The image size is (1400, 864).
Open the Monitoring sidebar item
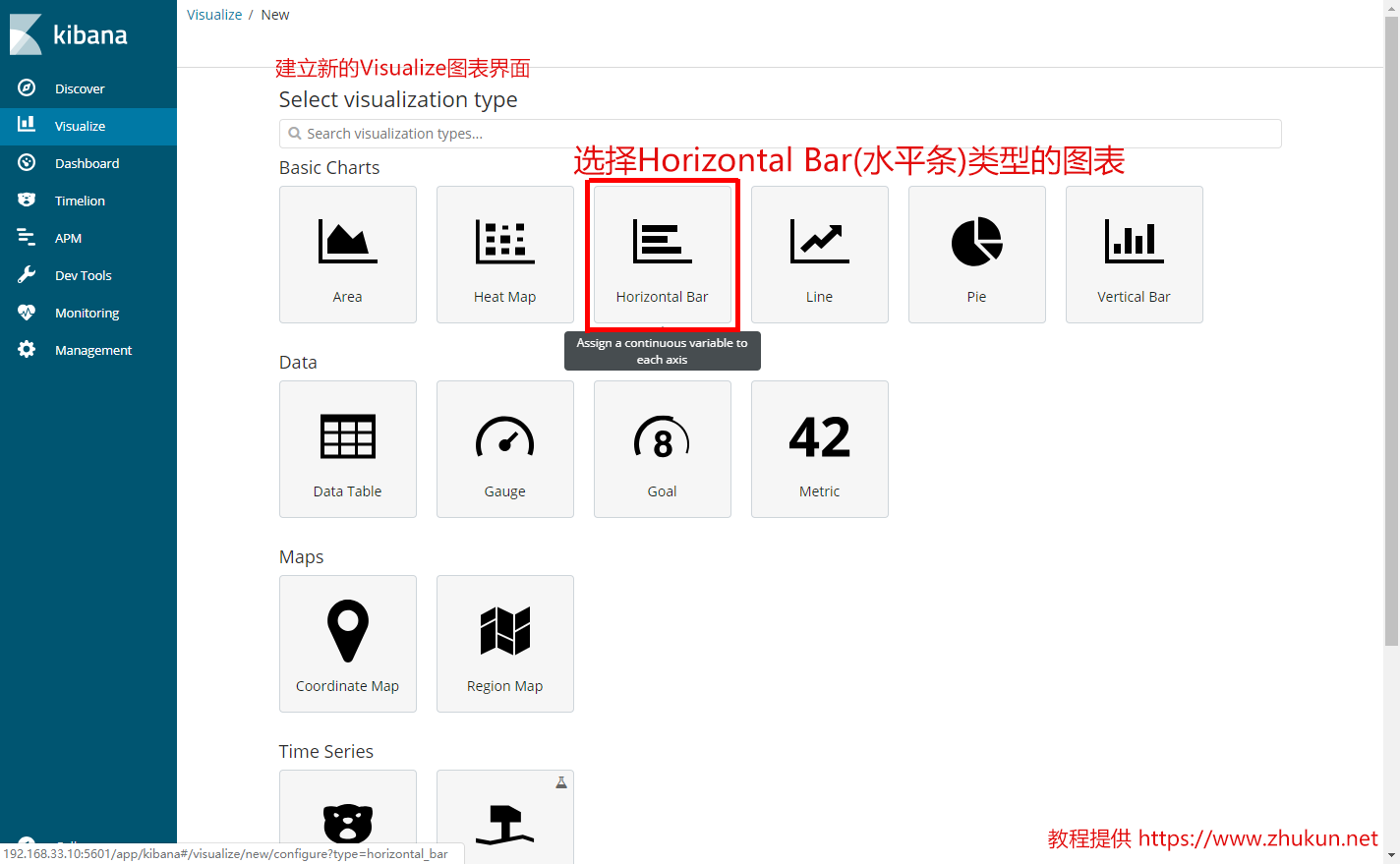tap(88, 313)
